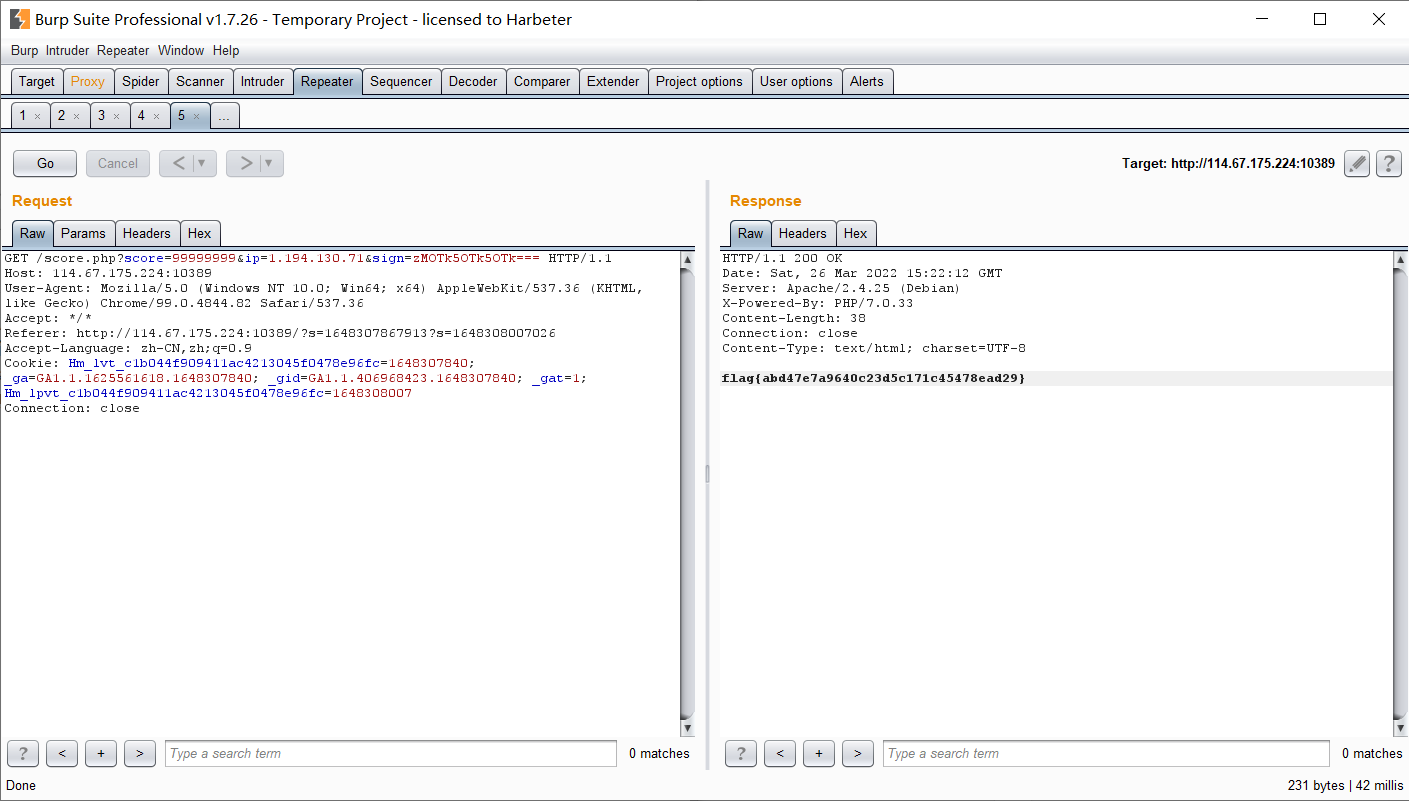Select Repeater request tab 1

point(23,116)
